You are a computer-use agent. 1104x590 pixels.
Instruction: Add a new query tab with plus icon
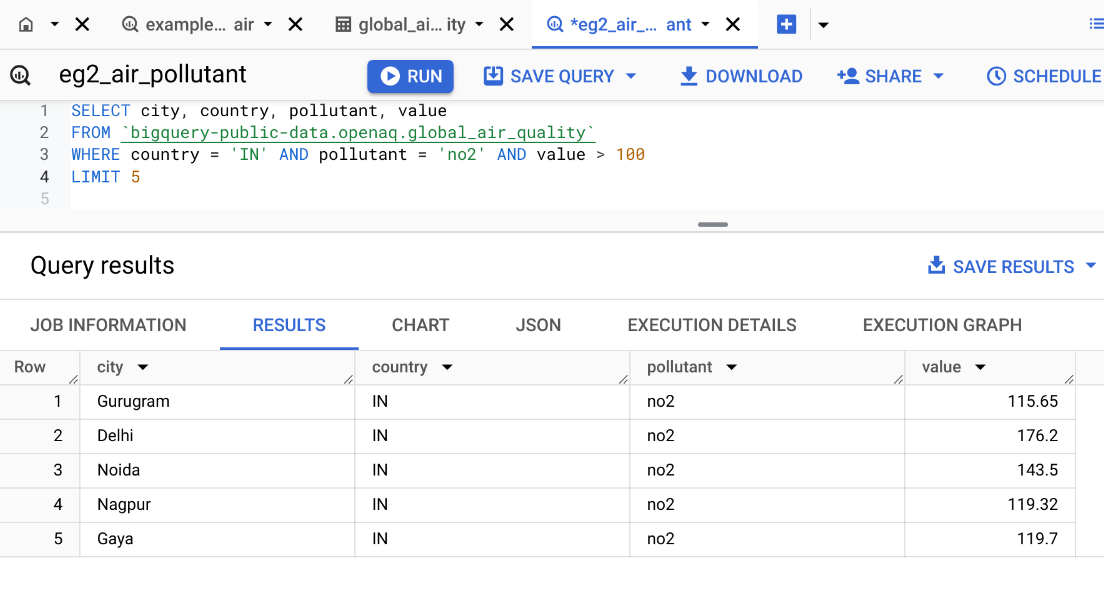pyautogui.click(x=786, y=24)
